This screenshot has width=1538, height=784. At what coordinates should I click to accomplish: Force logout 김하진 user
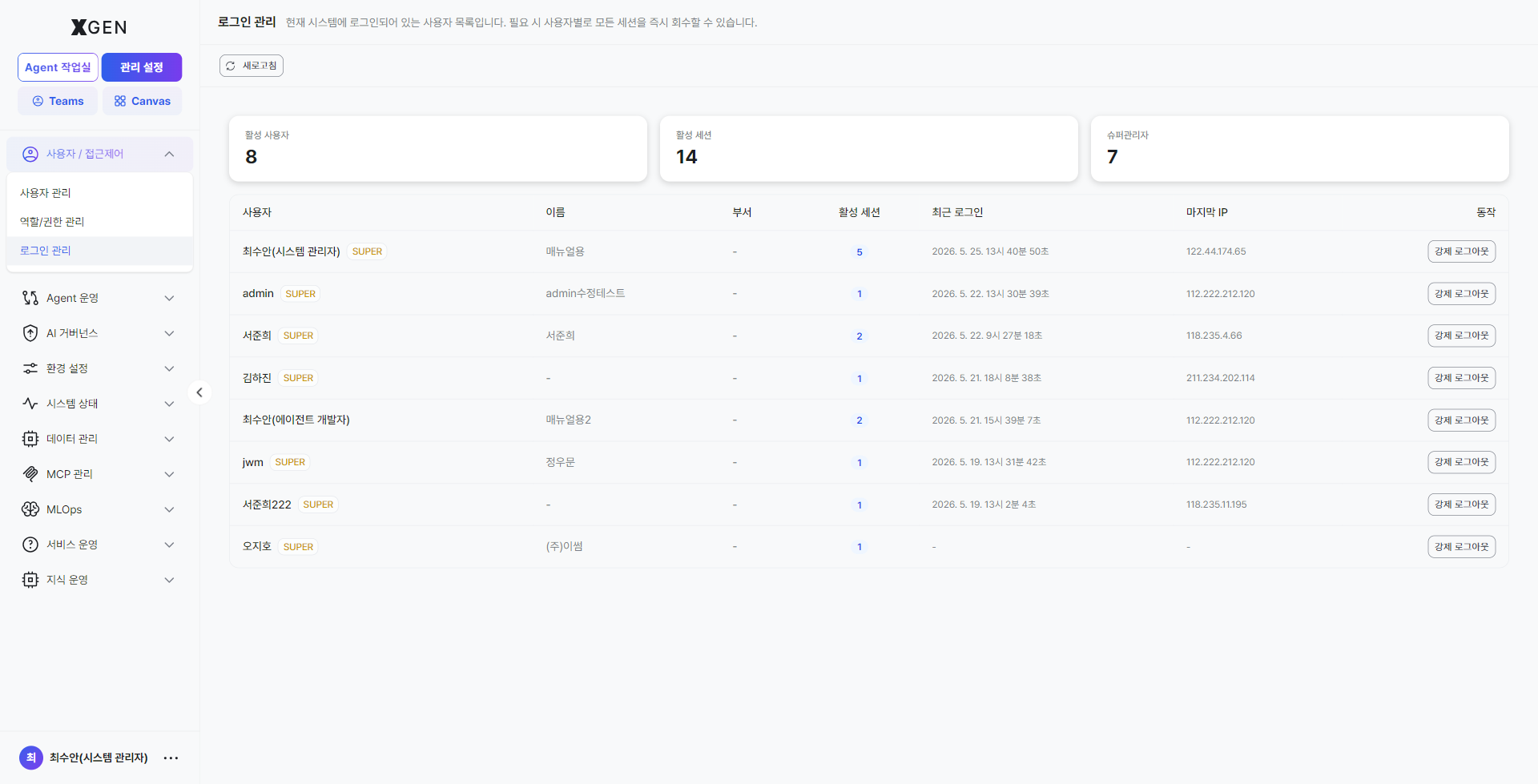click(1461, 378)
